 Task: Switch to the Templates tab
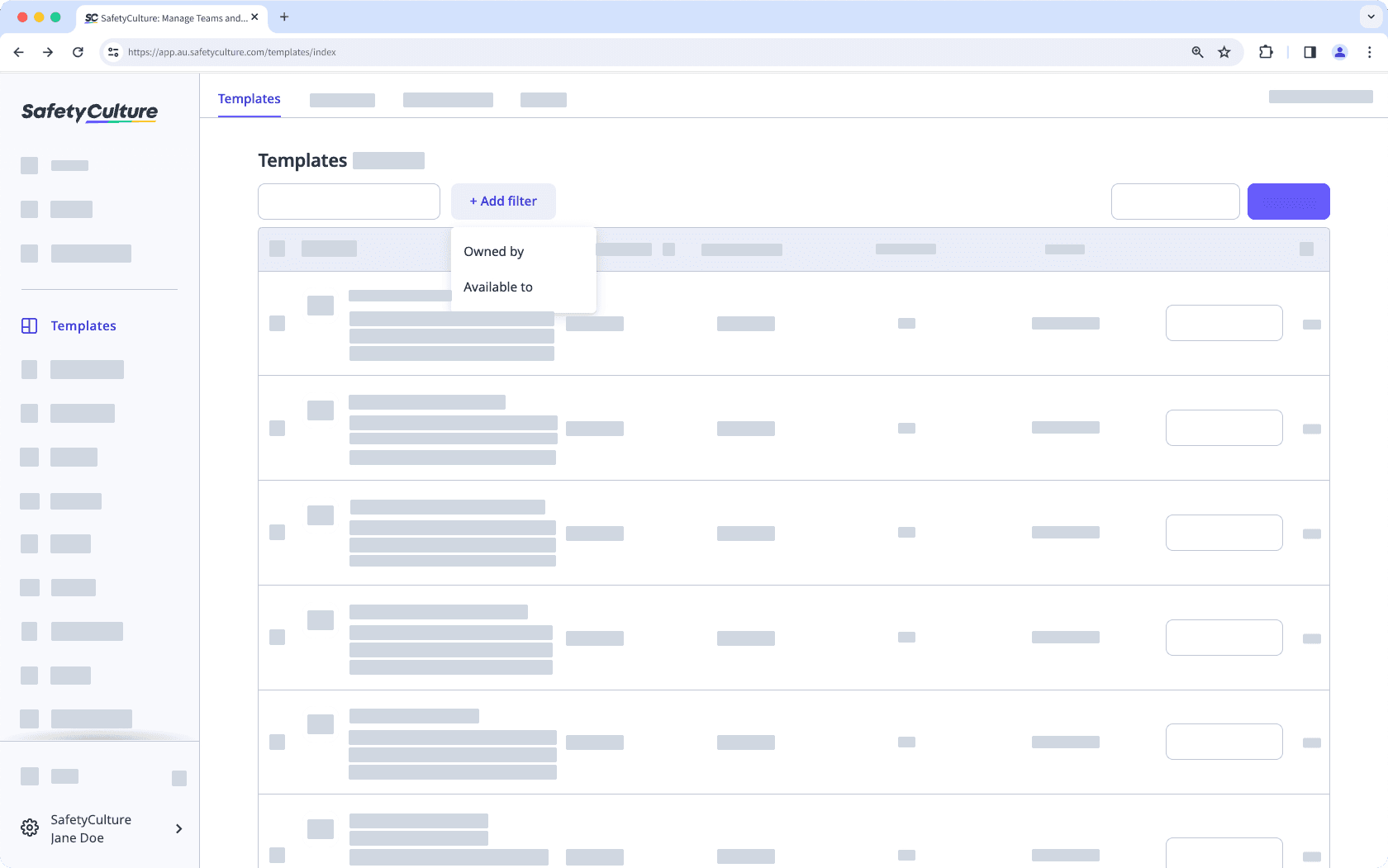click(249, 98)
